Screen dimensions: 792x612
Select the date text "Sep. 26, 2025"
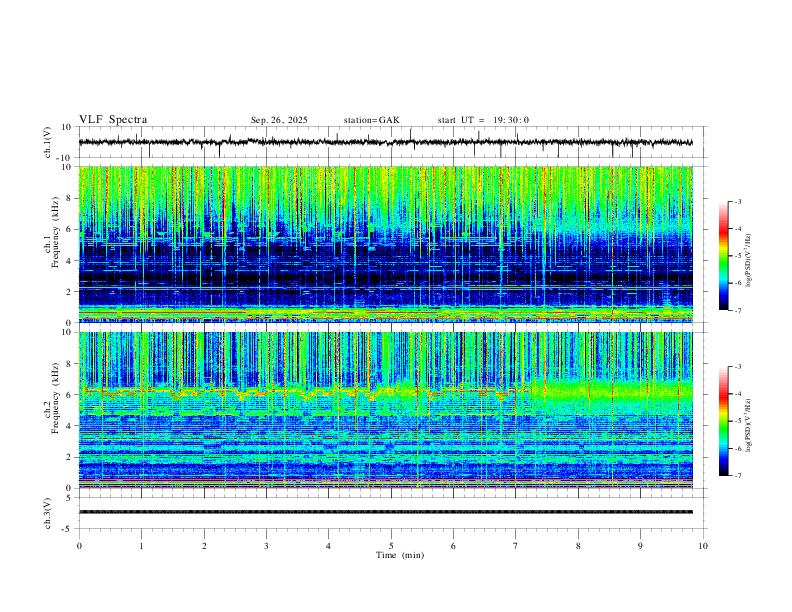[279, 120]
